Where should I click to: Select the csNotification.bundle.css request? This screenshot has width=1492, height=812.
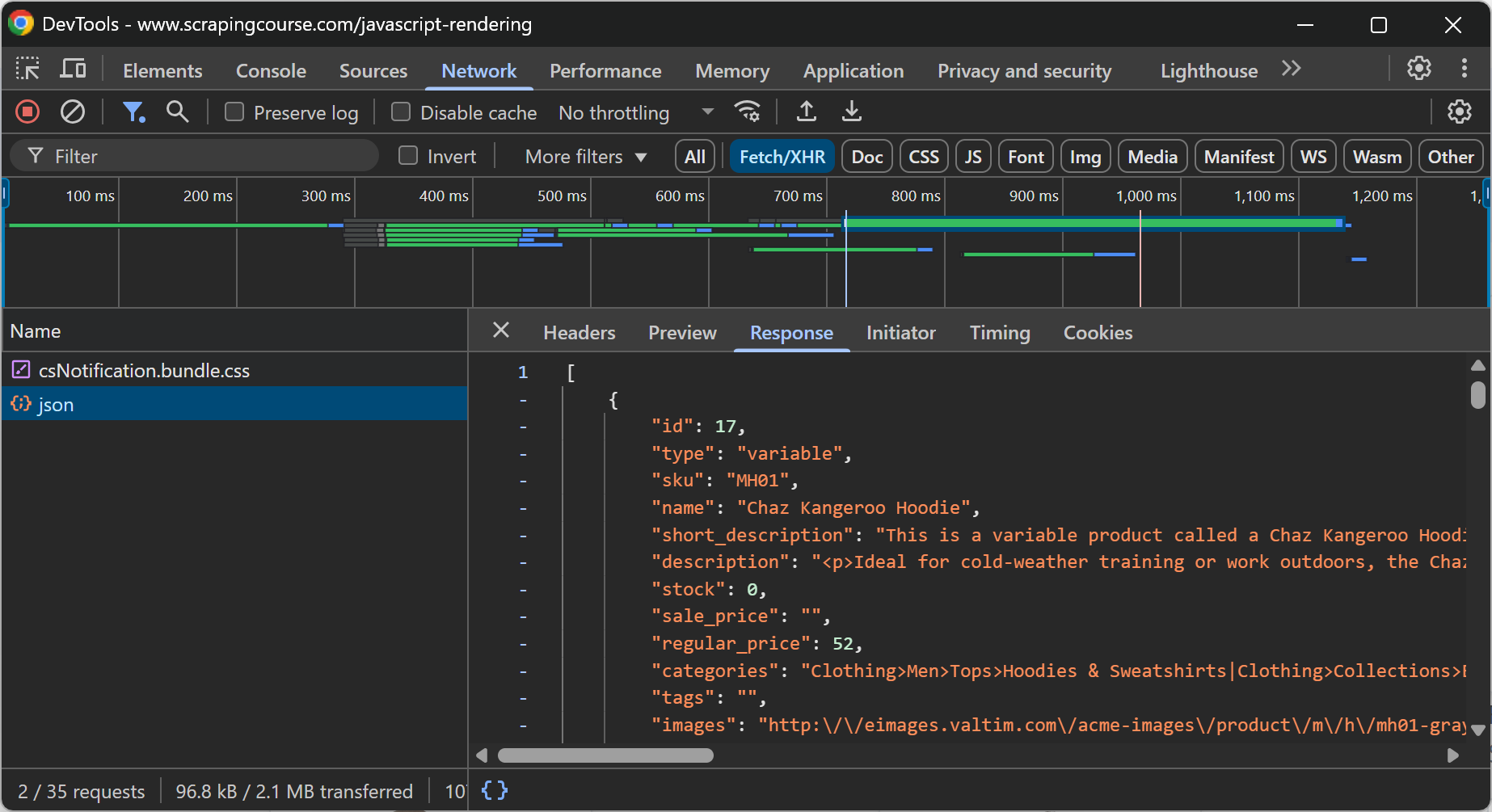pos(144,371)
